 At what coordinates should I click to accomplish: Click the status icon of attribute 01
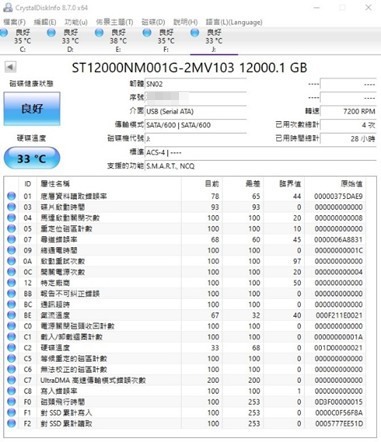[11, 196]
